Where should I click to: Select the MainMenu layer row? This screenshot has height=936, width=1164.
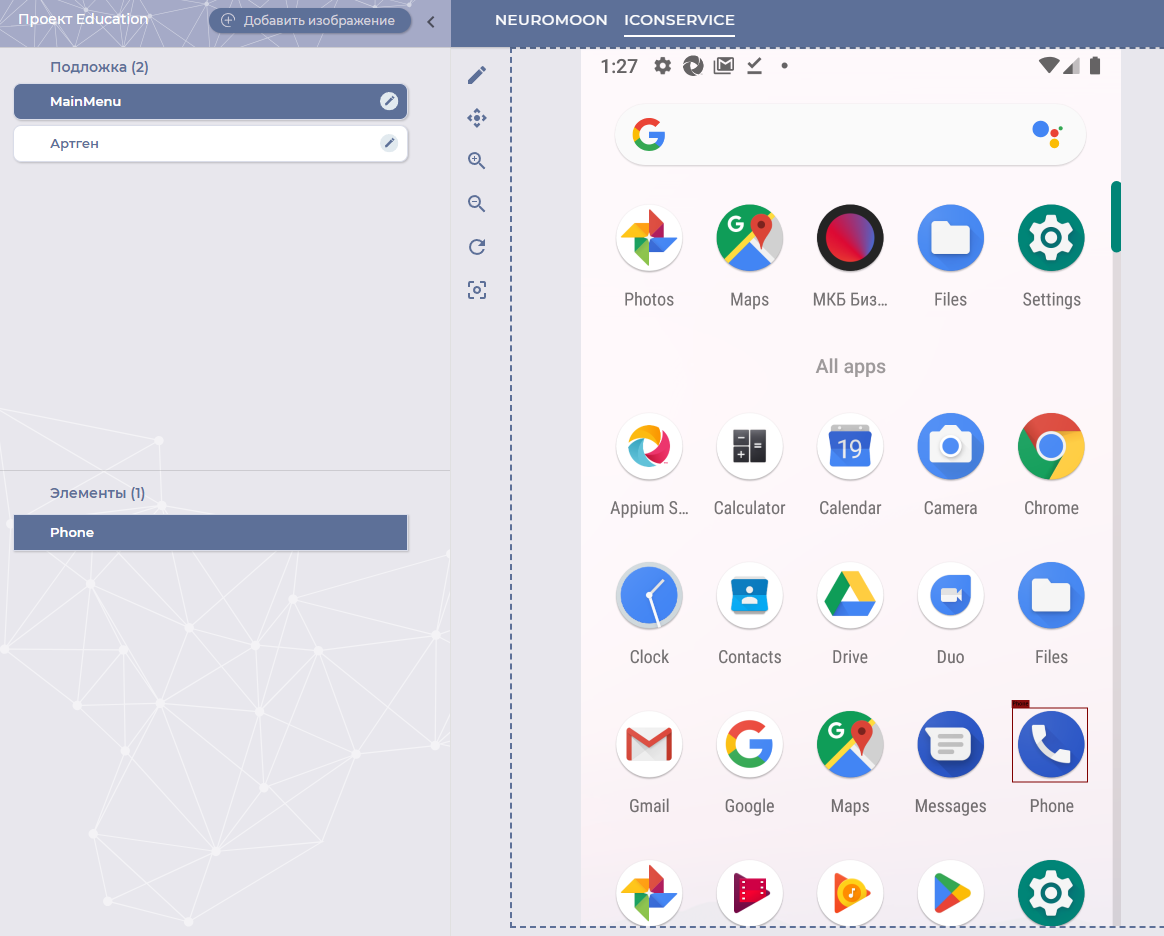(210, 101)
